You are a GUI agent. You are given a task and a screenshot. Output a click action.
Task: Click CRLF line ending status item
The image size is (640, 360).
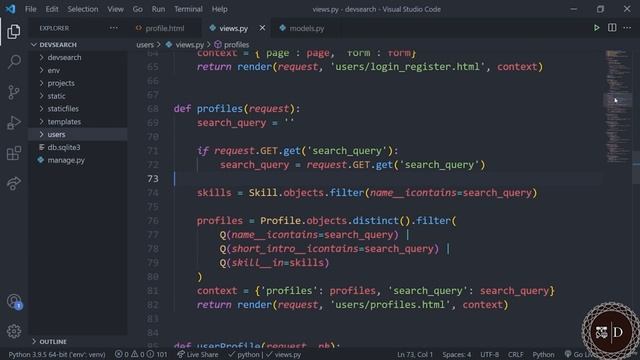coord(516,354)
